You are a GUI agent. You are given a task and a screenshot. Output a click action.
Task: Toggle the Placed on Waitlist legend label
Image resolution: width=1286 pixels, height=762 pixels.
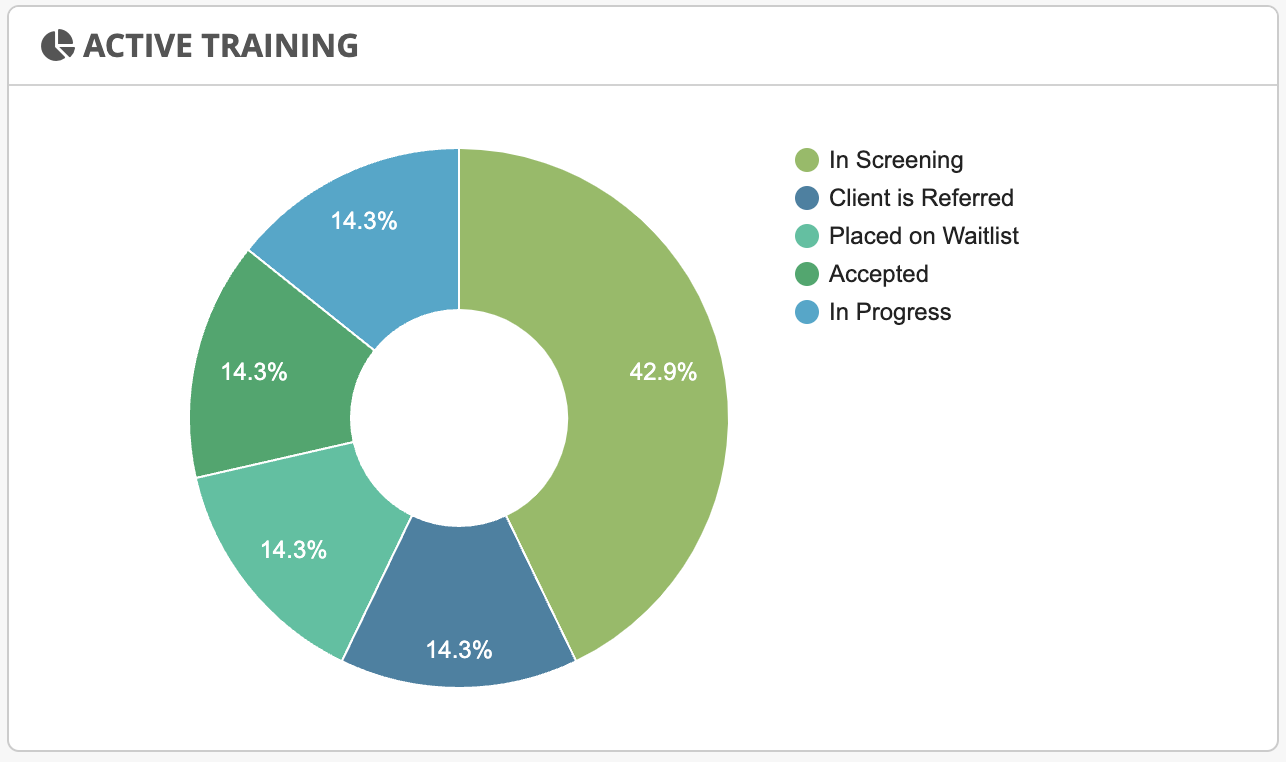[x=924, y=236]
